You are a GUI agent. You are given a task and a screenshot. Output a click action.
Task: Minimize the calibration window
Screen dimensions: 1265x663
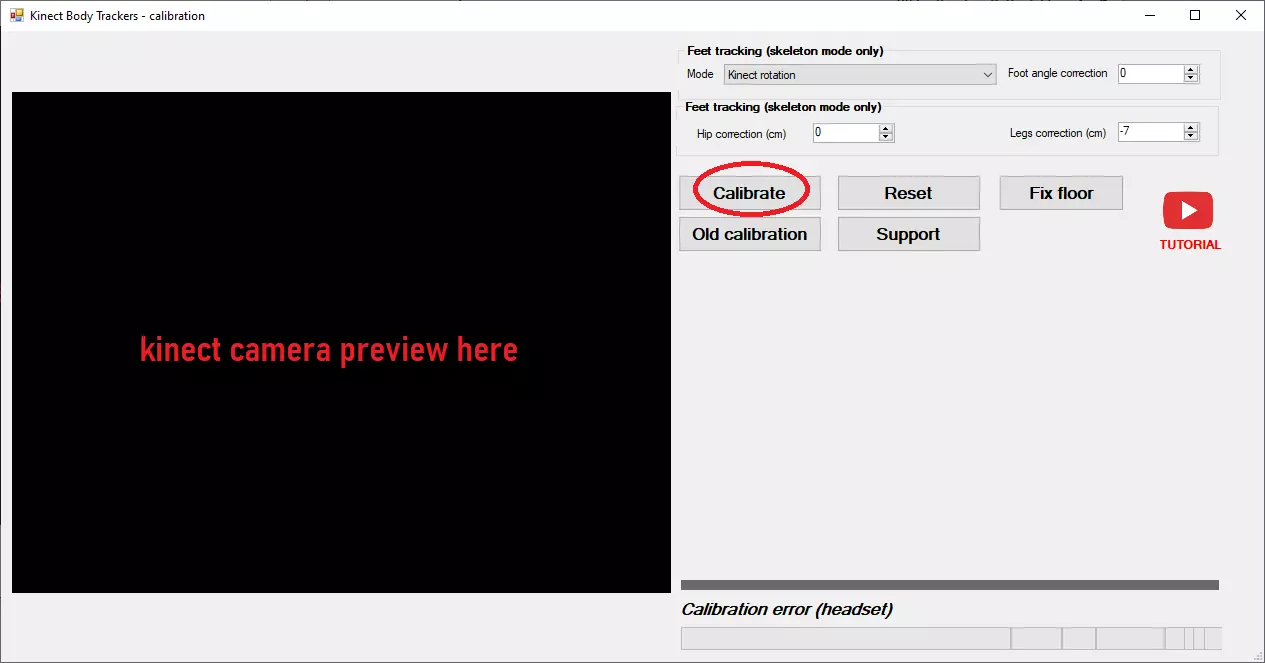click(1148, 15)
